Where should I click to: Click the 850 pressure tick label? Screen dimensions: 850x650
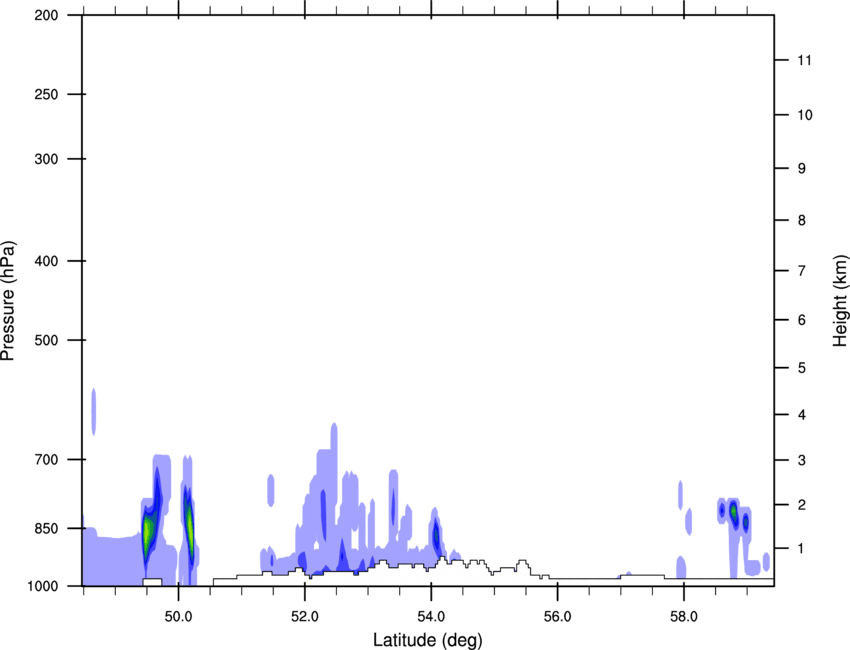click(x=46, y=528)
